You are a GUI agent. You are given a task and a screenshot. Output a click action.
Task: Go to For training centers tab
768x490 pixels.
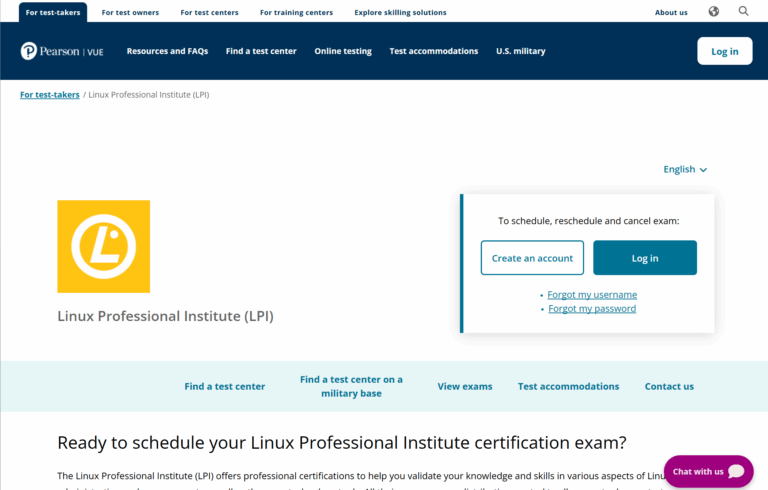pos(296,12)
